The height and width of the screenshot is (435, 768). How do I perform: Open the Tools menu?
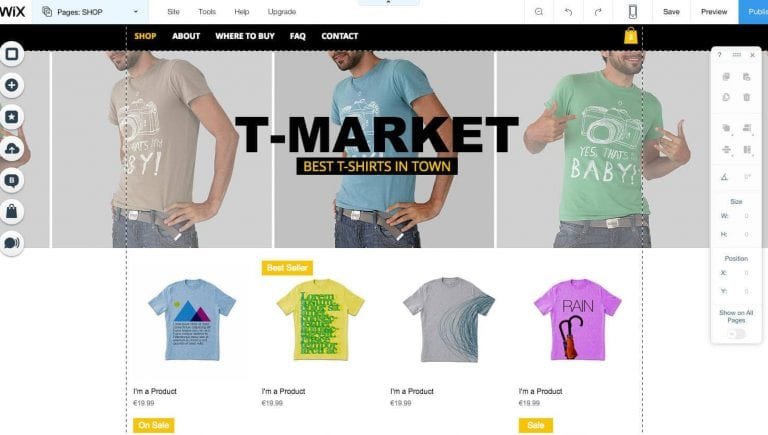pyautogui.click(x=207, y=12)
